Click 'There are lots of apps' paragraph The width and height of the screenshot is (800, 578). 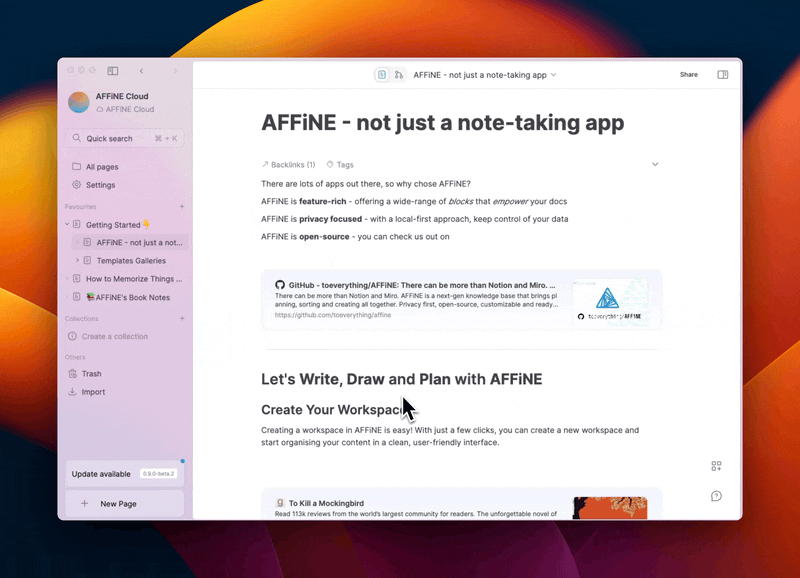366,184
